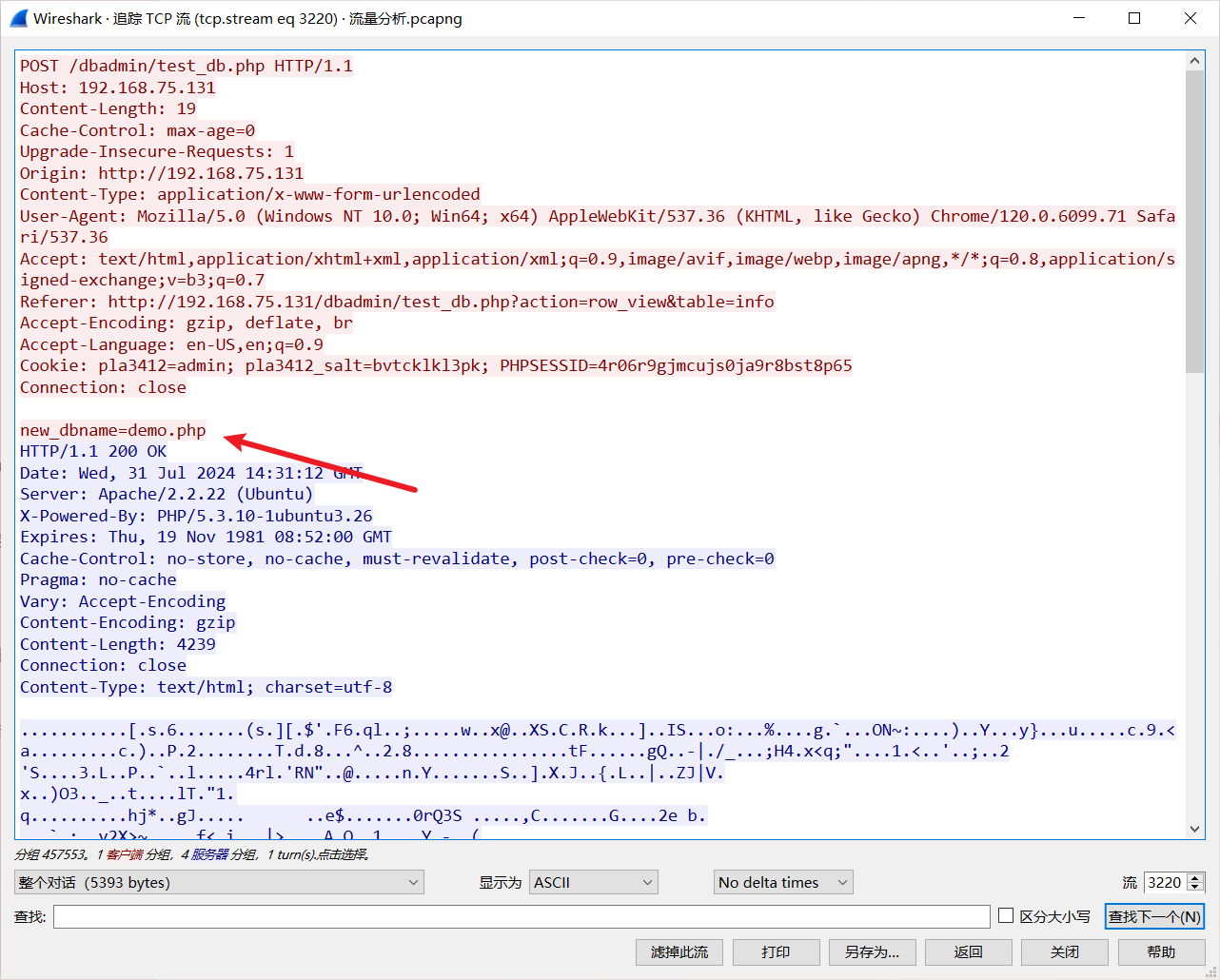The height and width of the screenshot is (980, 1220).
Task: Click the Host: 192.168.75.131 line
Action: (x=118, y=88)
